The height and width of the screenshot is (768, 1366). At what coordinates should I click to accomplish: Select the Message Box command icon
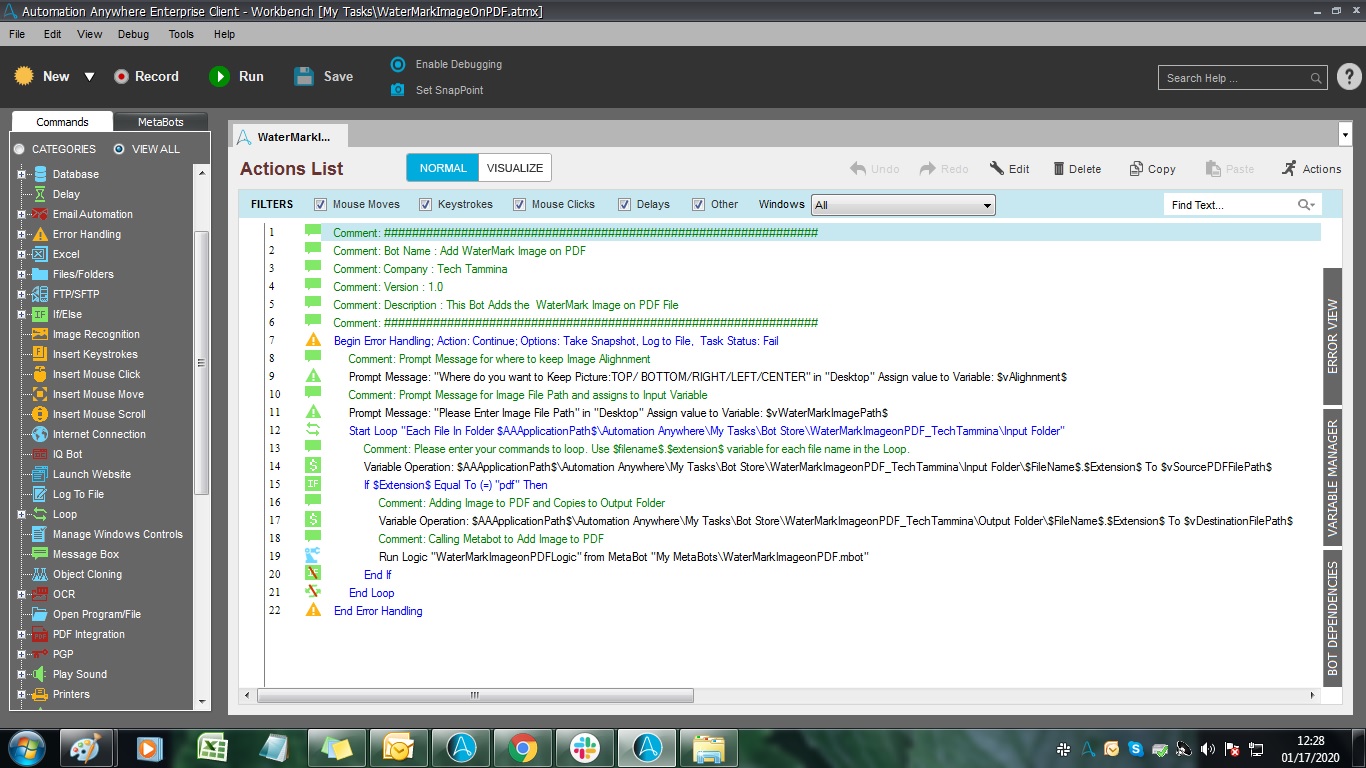(40, 554)
